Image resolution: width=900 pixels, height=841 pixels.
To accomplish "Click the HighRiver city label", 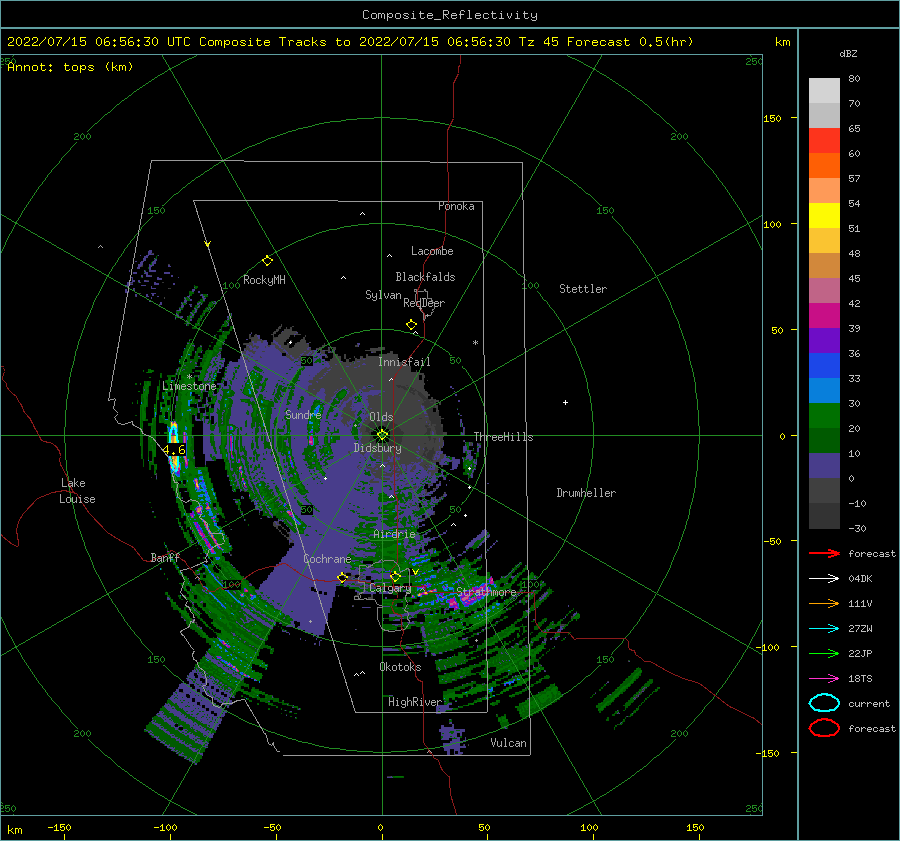I will pyautogui.click(x=415, y=702).
